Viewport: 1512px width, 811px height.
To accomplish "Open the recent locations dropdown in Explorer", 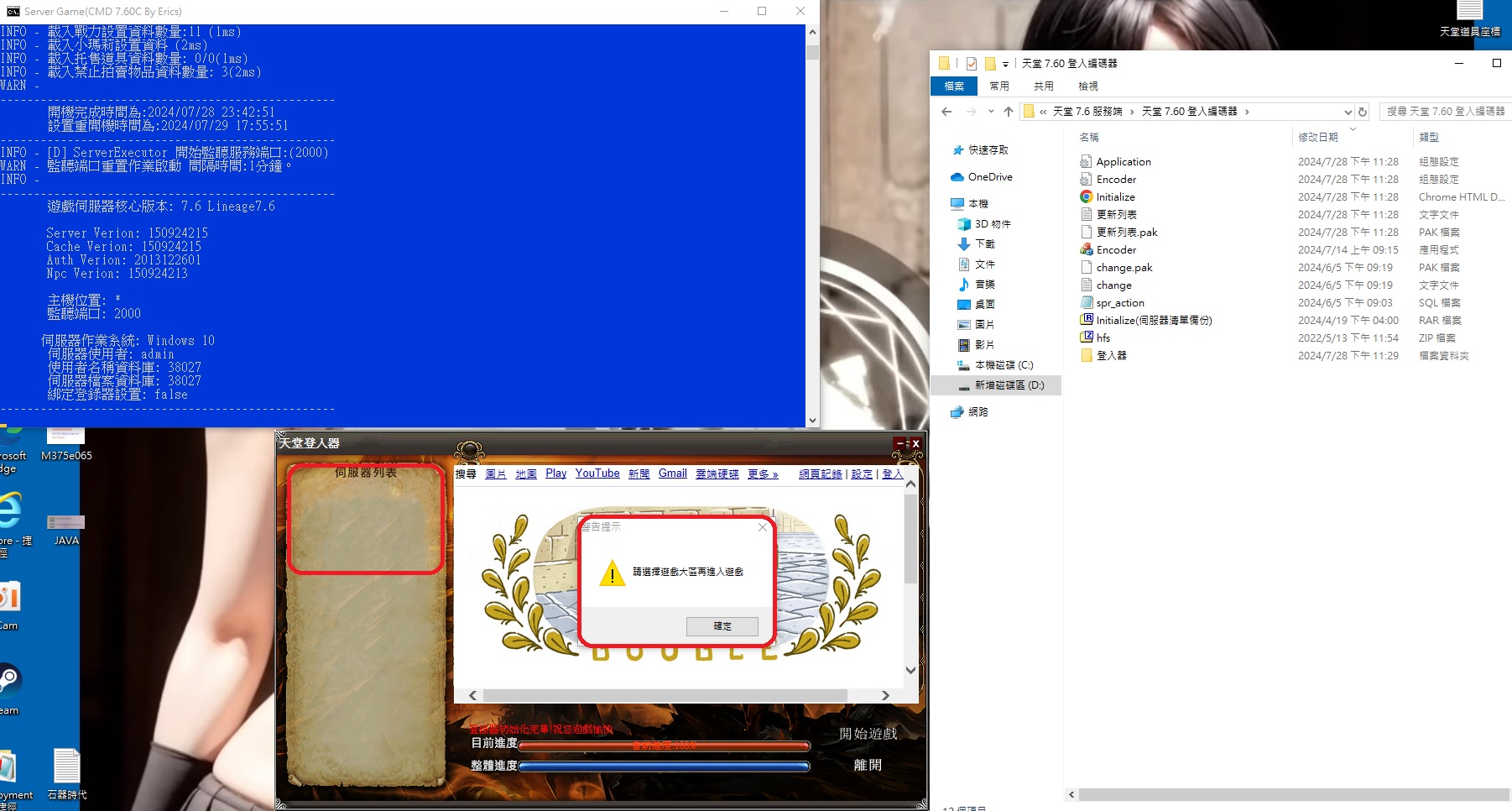I will [x=991, y=112].
